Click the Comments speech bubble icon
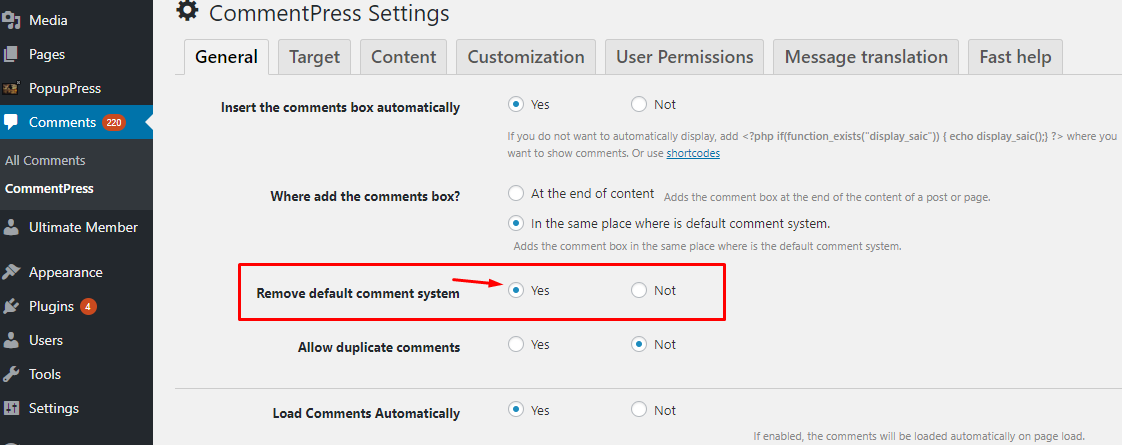The width and height of the screenshot is (1122, 445). pyautogui.click(x=11, y=122)
